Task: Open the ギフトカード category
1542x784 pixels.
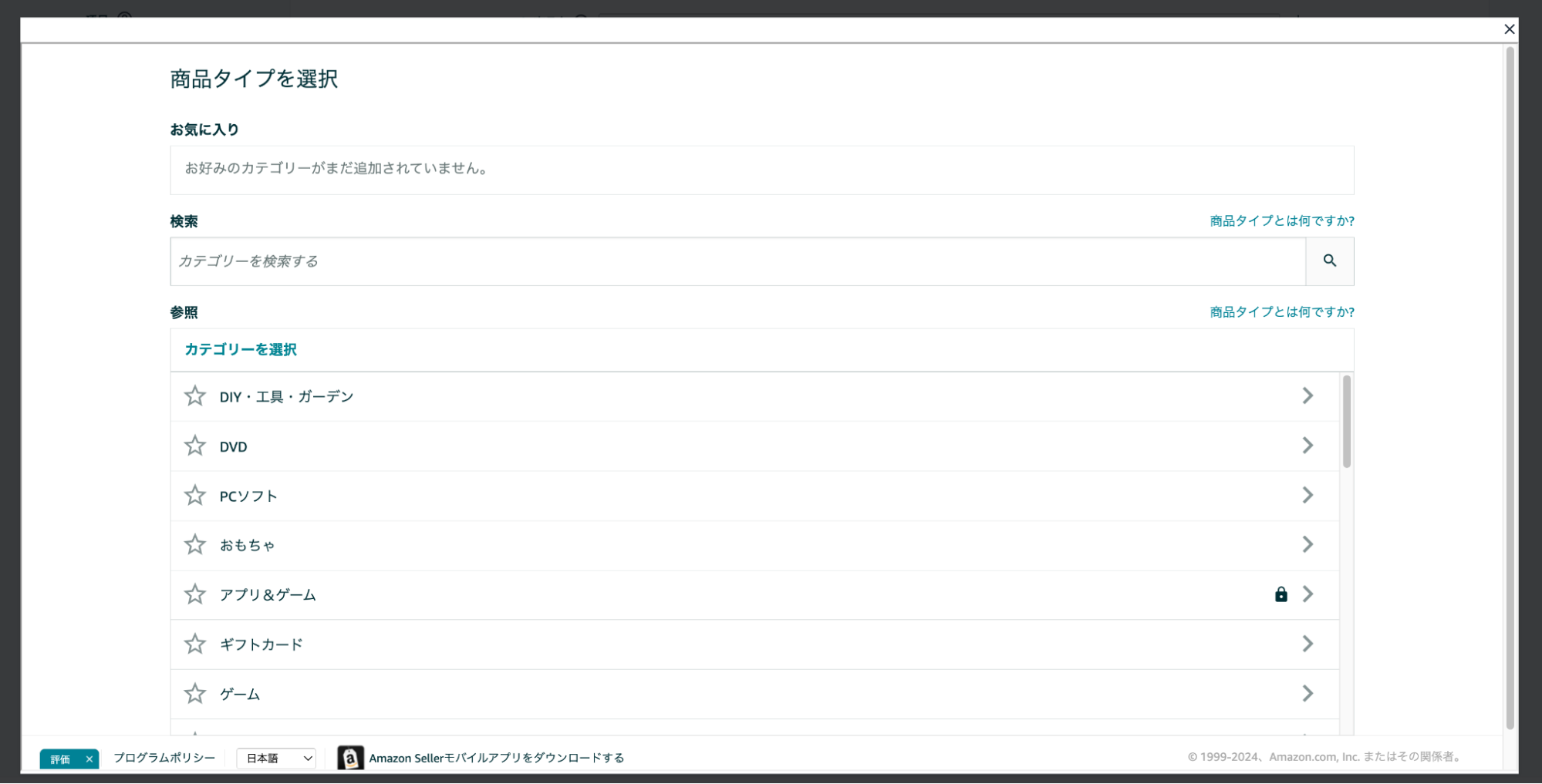Action: (694, 644)
